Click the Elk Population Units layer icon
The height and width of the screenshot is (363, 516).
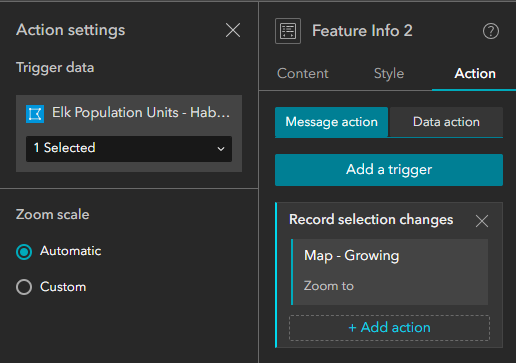click(35, 114)
